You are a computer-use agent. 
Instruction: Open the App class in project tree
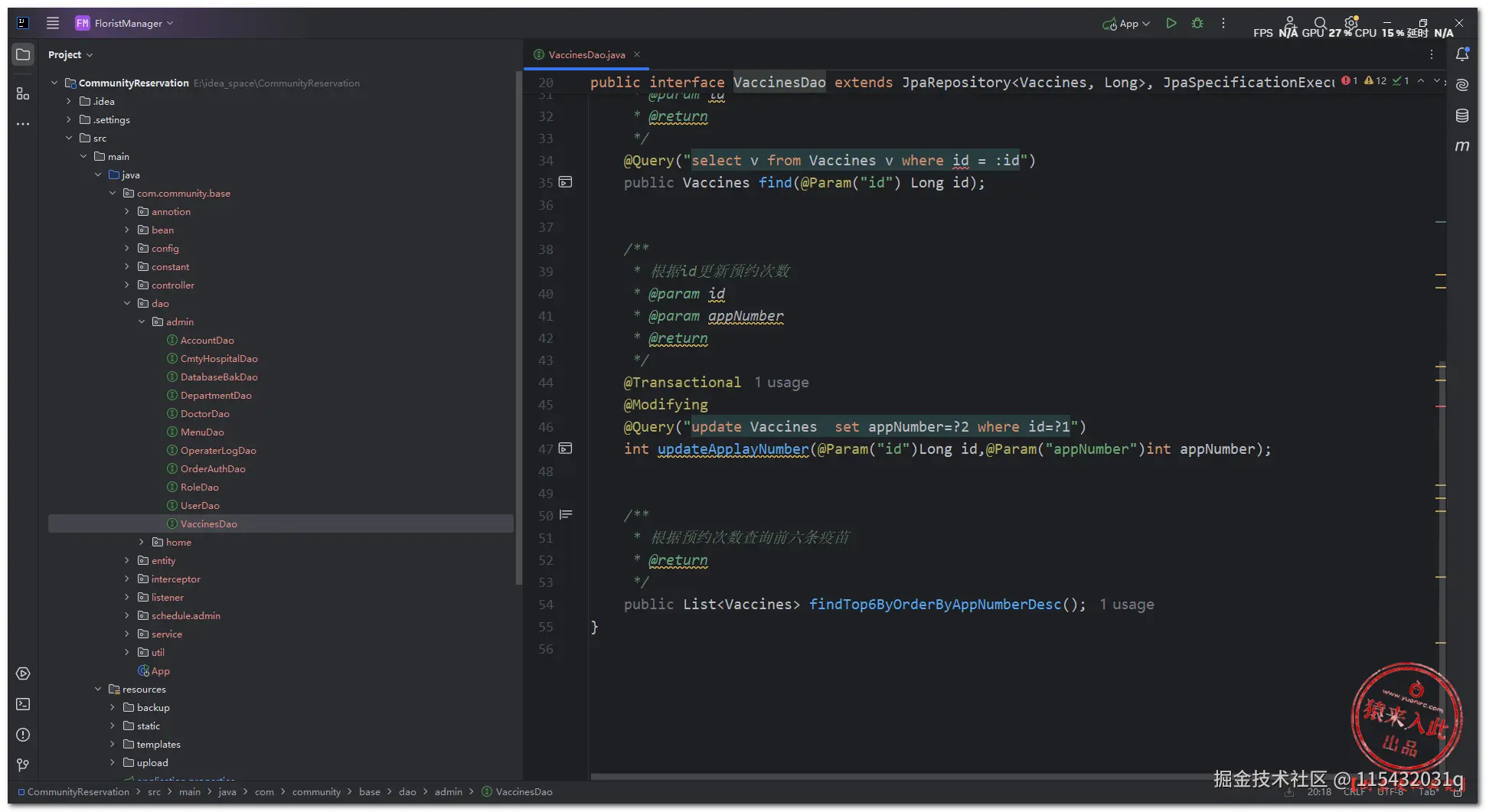tap(160, 670)
